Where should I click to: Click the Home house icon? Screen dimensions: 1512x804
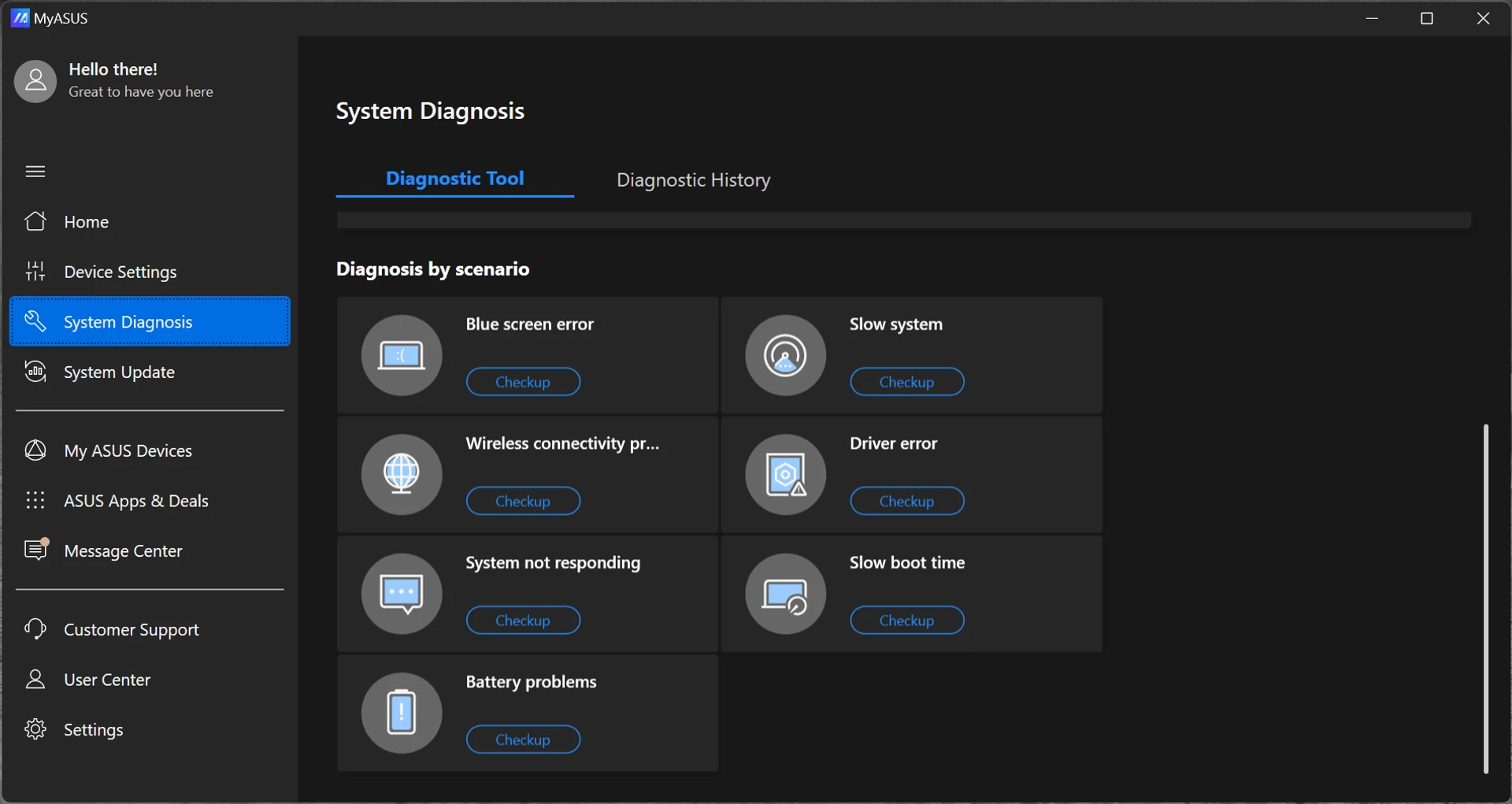[x=35, y=221]
